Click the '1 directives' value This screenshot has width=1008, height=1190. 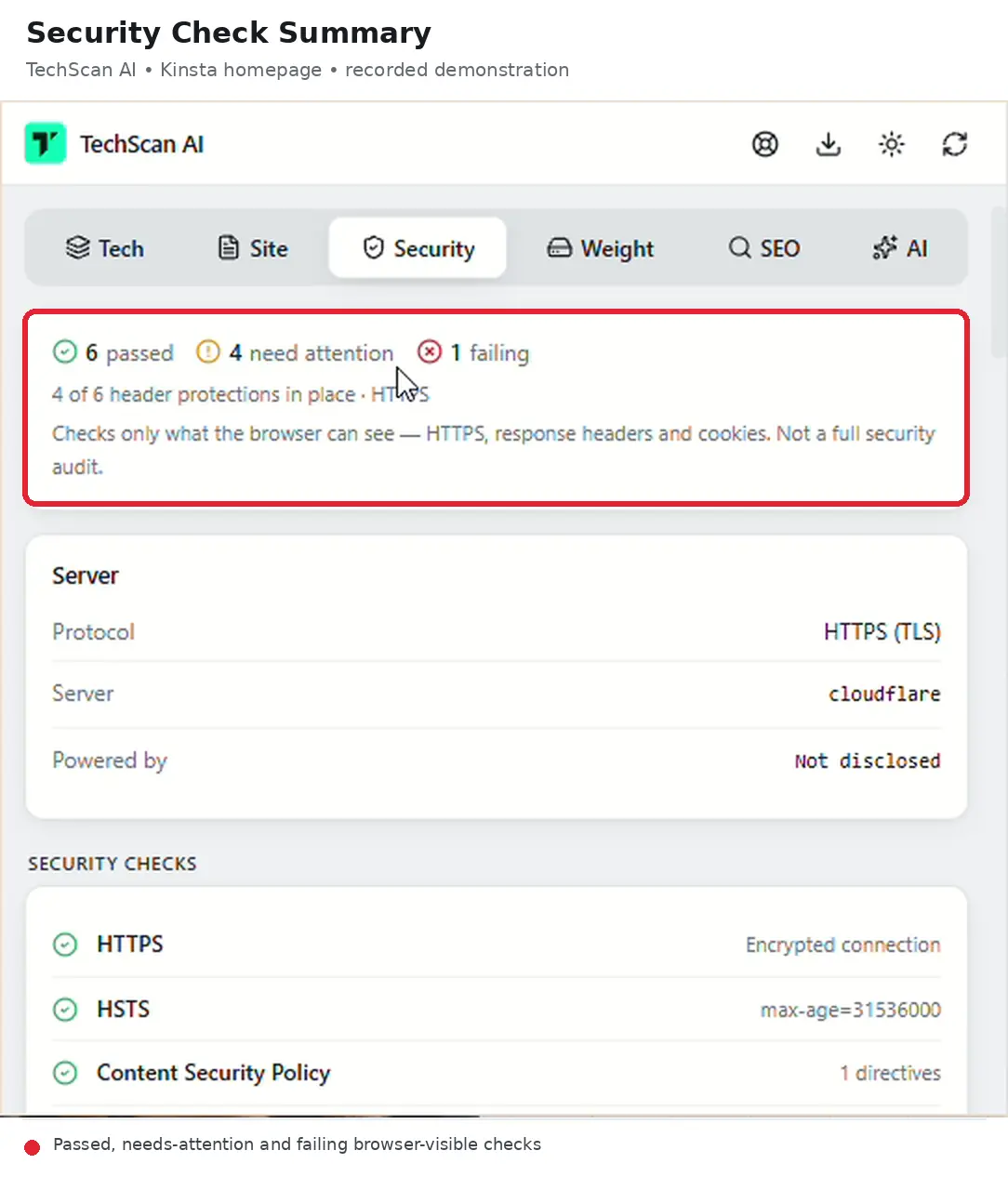891,1074
